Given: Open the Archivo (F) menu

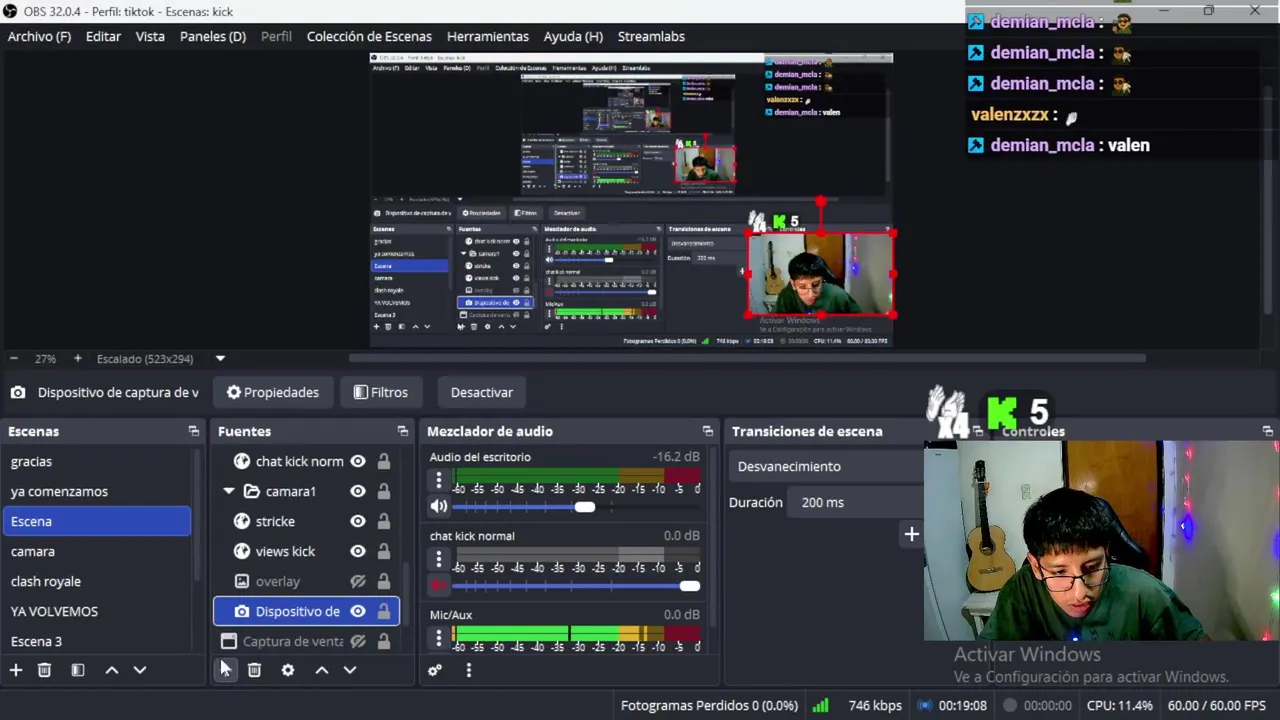Looking at the screenshot, I should pyautogui.click(x=39, y=36).
